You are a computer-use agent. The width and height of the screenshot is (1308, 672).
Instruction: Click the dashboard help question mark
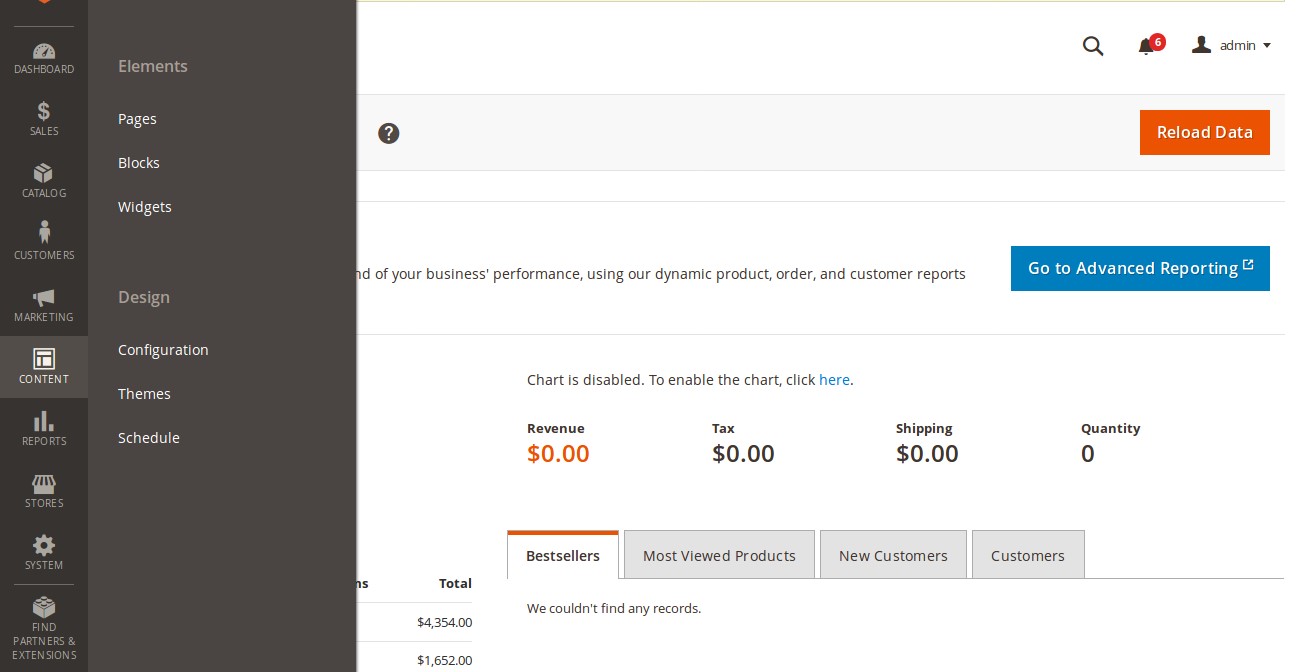[x=389, y=133]
